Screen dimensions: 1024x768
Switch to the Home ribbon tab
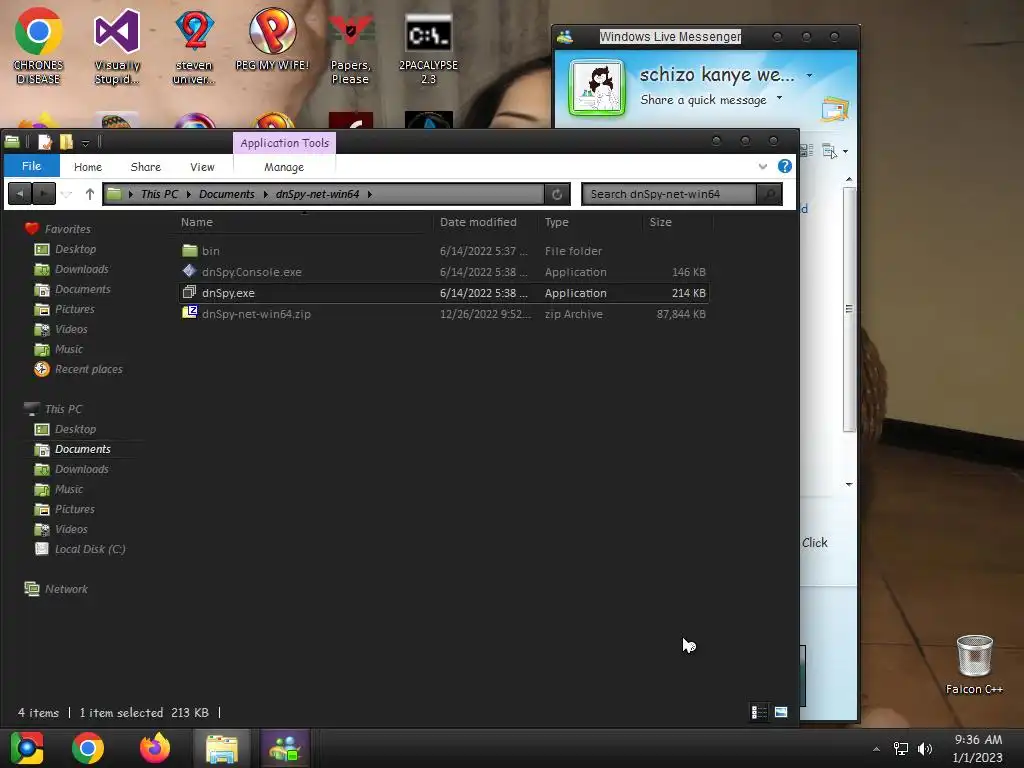(88, 167)
